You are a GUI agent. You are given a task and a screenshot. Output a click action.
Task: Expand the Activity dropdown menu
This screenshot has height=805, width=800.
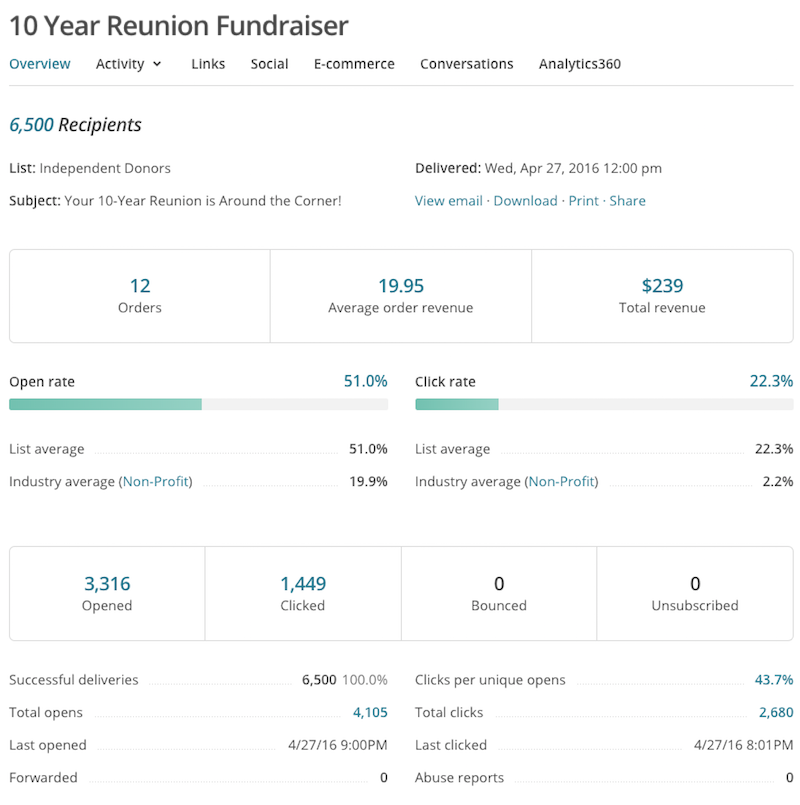[x=128, y=64]
